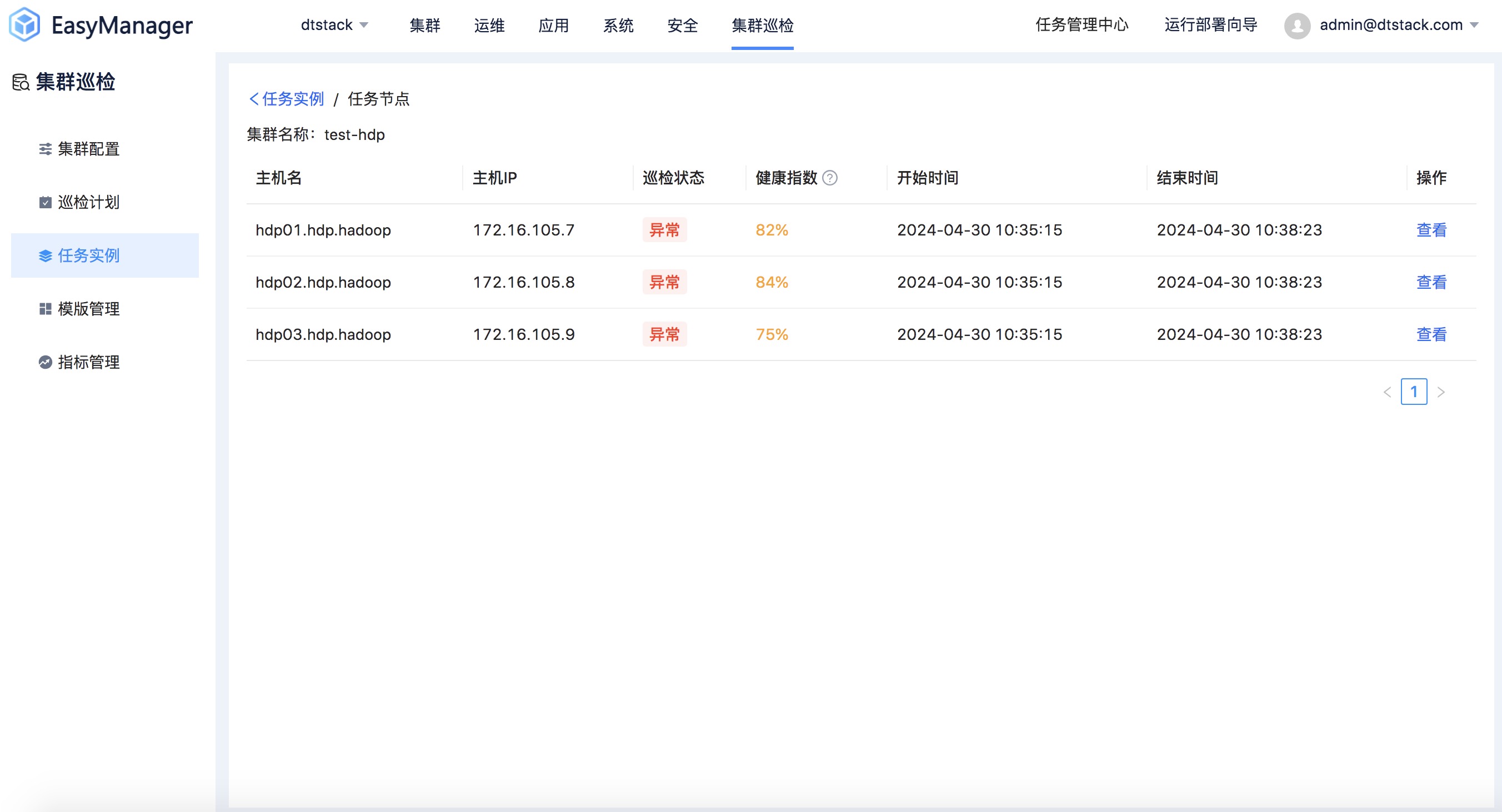The image size is (1502, 812).
Task: Click the 异常 status tag for hdp02
Action: point(665,283)
